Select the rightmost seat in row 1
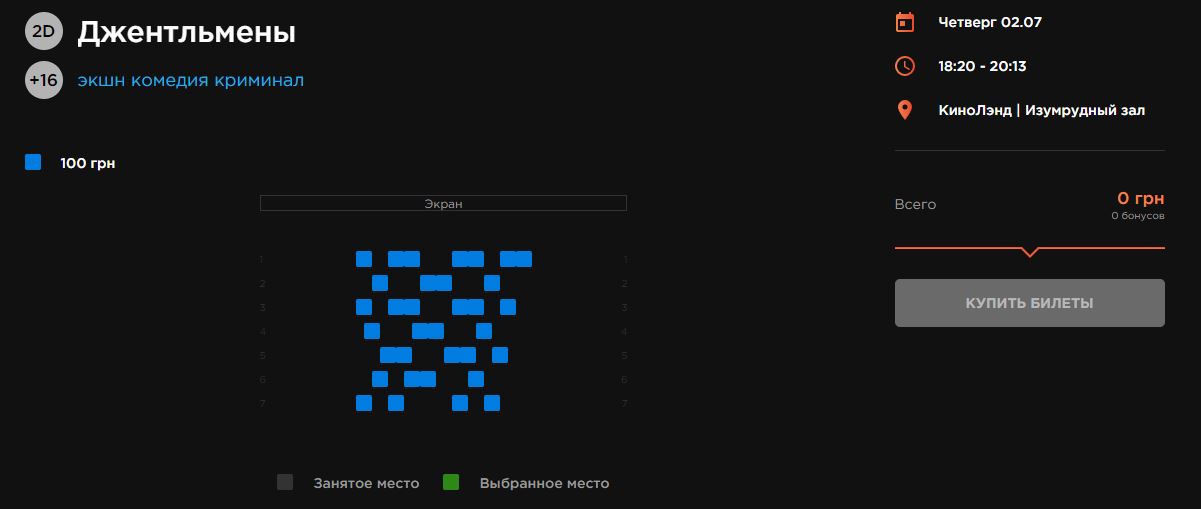The width and height of the screenshot is (1201, 509). (x=524, y=259)
